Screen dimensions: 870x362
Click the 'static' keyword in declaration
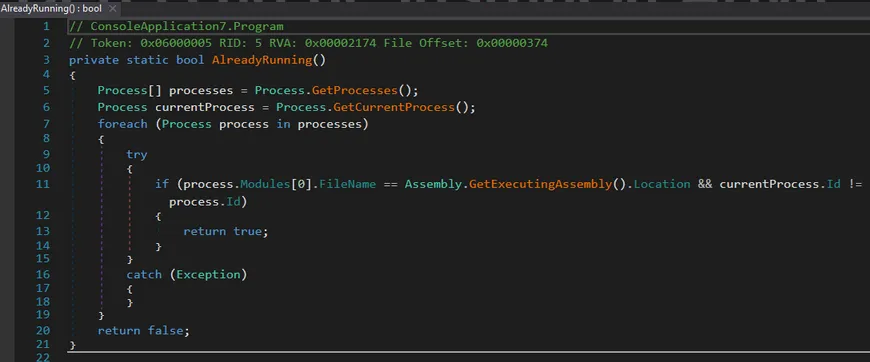tap(148, 60)
